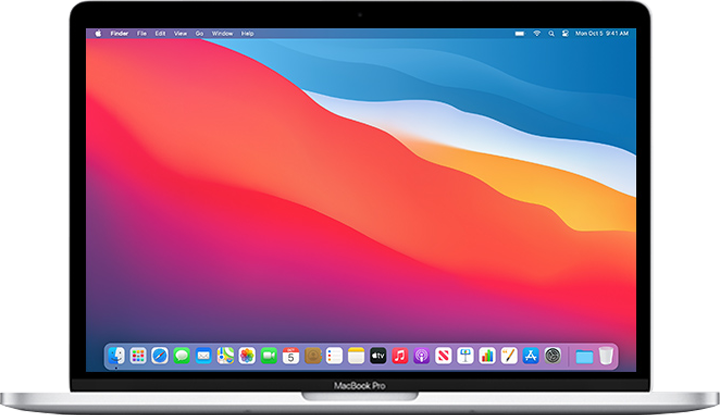This screenshot has width=720, height=415.
Task: Open Finder from the dock
Action: [117, 355]
